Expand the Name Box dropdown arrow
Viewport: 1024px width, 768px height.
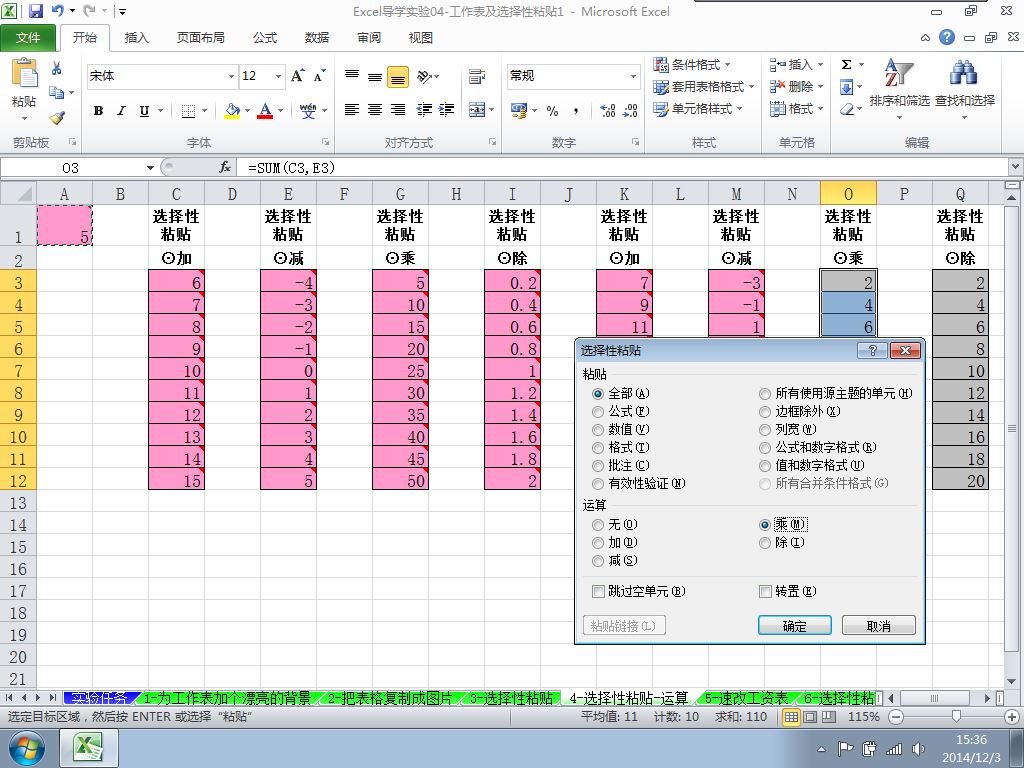[150, 168]
